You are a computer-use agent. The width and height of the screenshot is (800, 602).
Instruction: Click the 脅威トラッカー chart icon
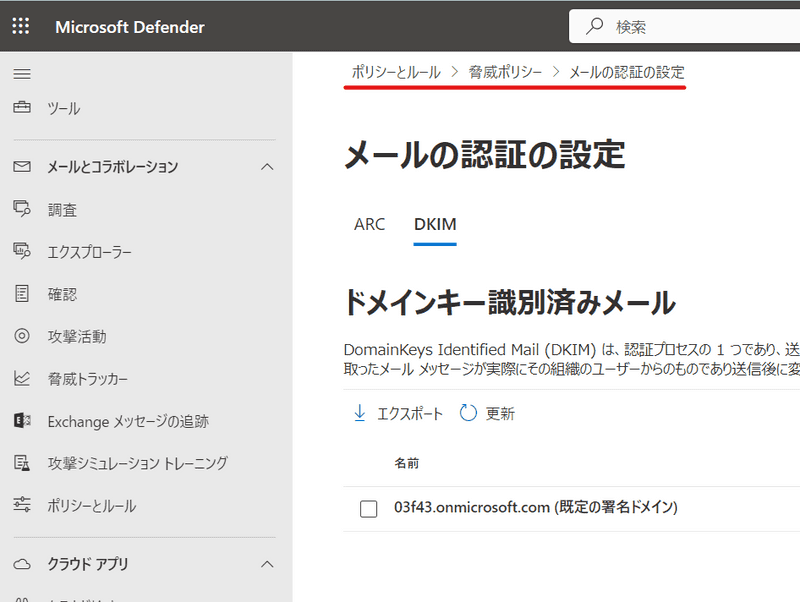(22, 379)
